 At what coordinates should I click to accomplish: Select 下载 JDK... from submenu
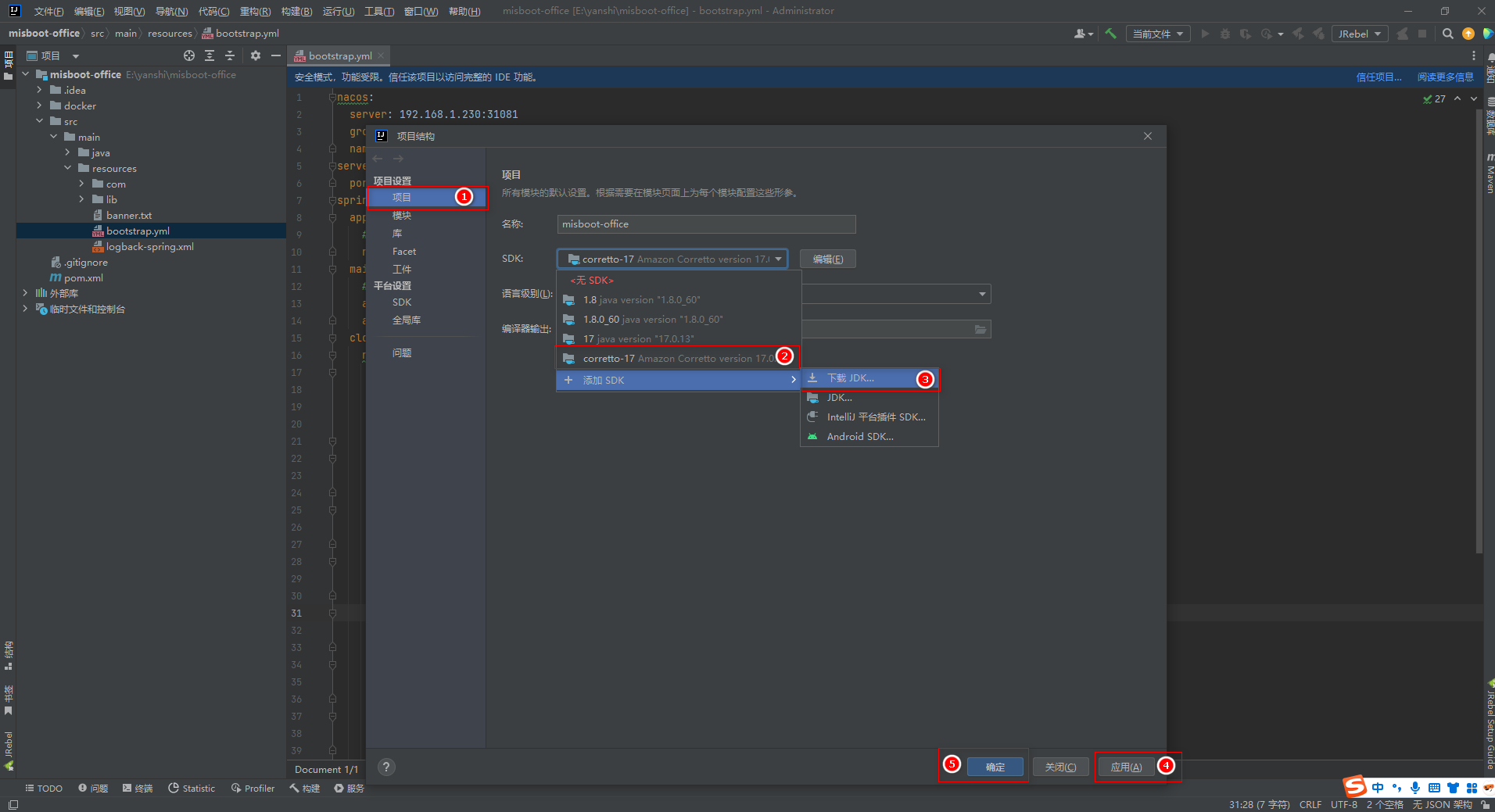click(x=869, y=378)
